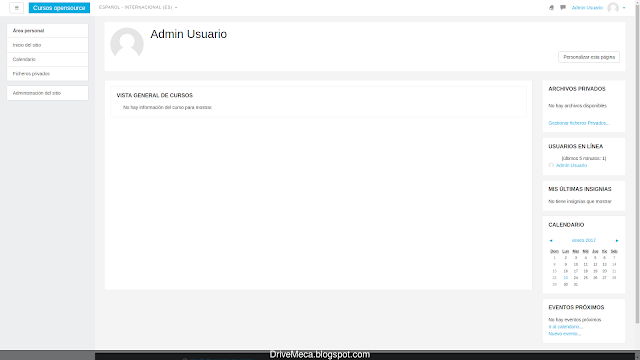Open the user menu dropdown arrow

[624, 8]
